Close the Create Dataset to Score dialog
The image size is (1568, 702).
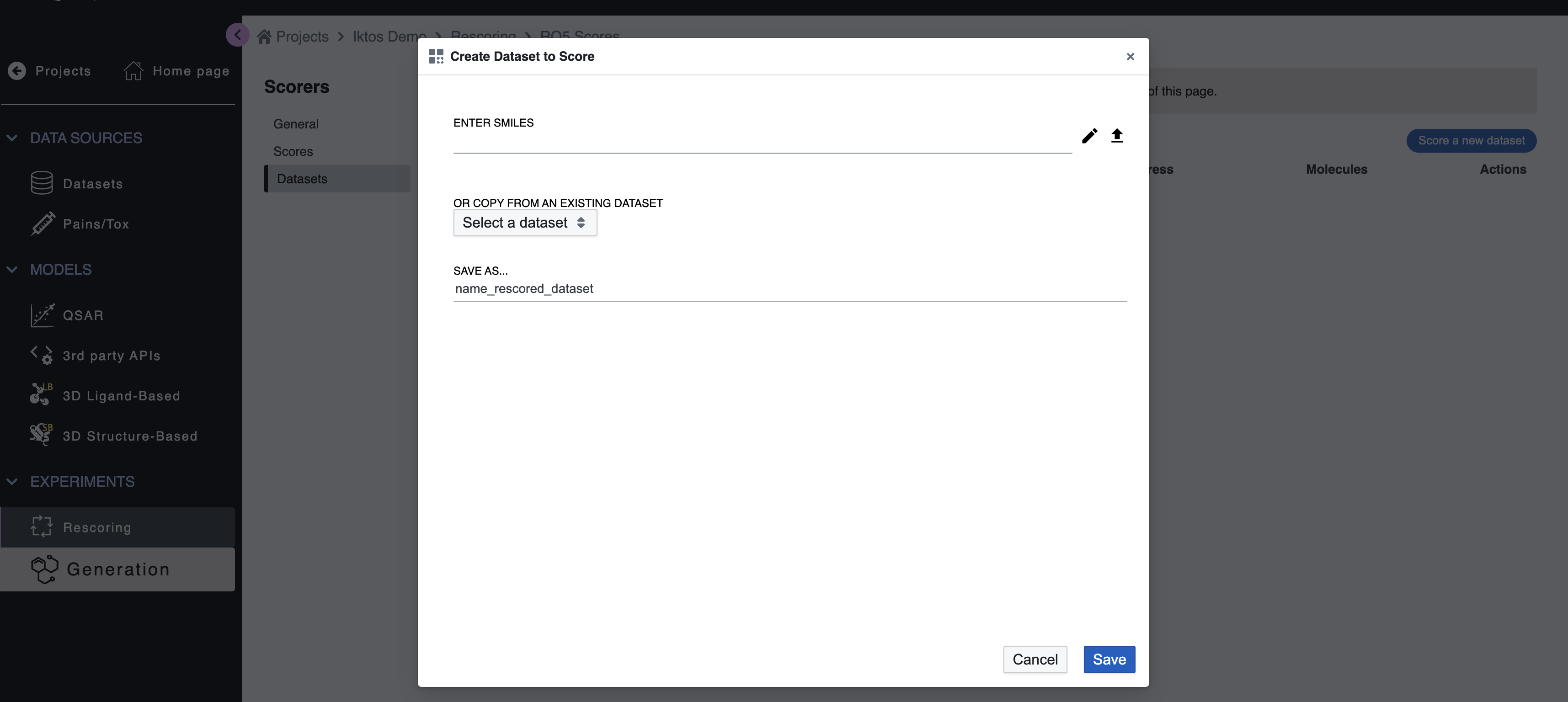pos(1130,57)
